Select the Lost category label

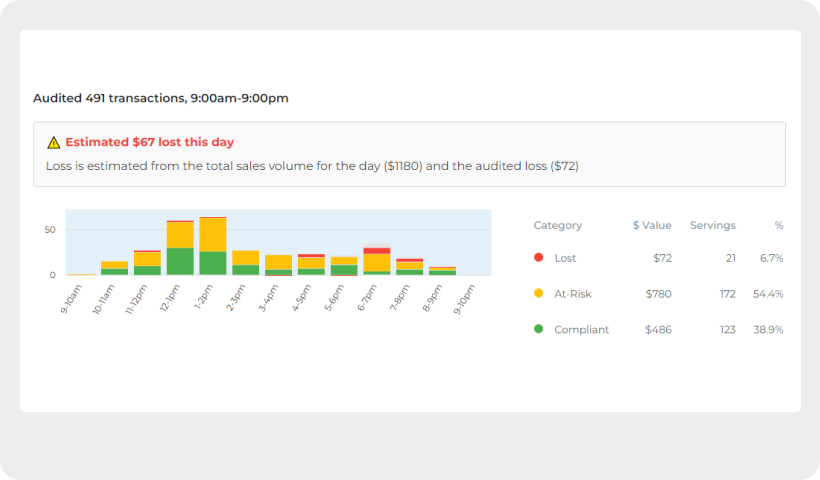(x=565, y=258)
